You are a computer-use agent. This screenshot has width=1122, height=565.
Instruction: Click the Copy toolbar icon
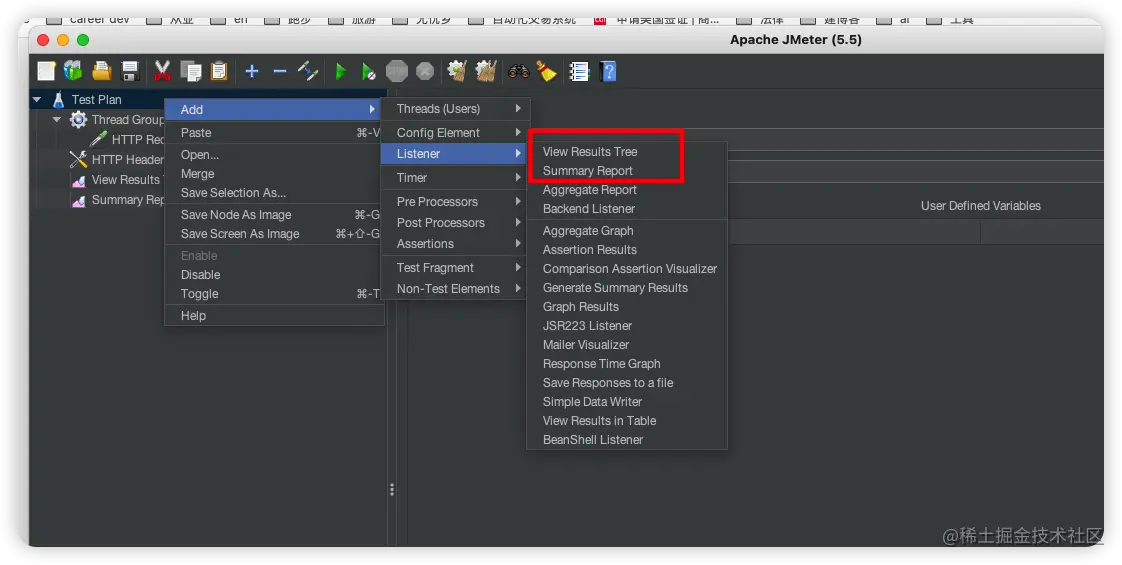pos(191,71)
